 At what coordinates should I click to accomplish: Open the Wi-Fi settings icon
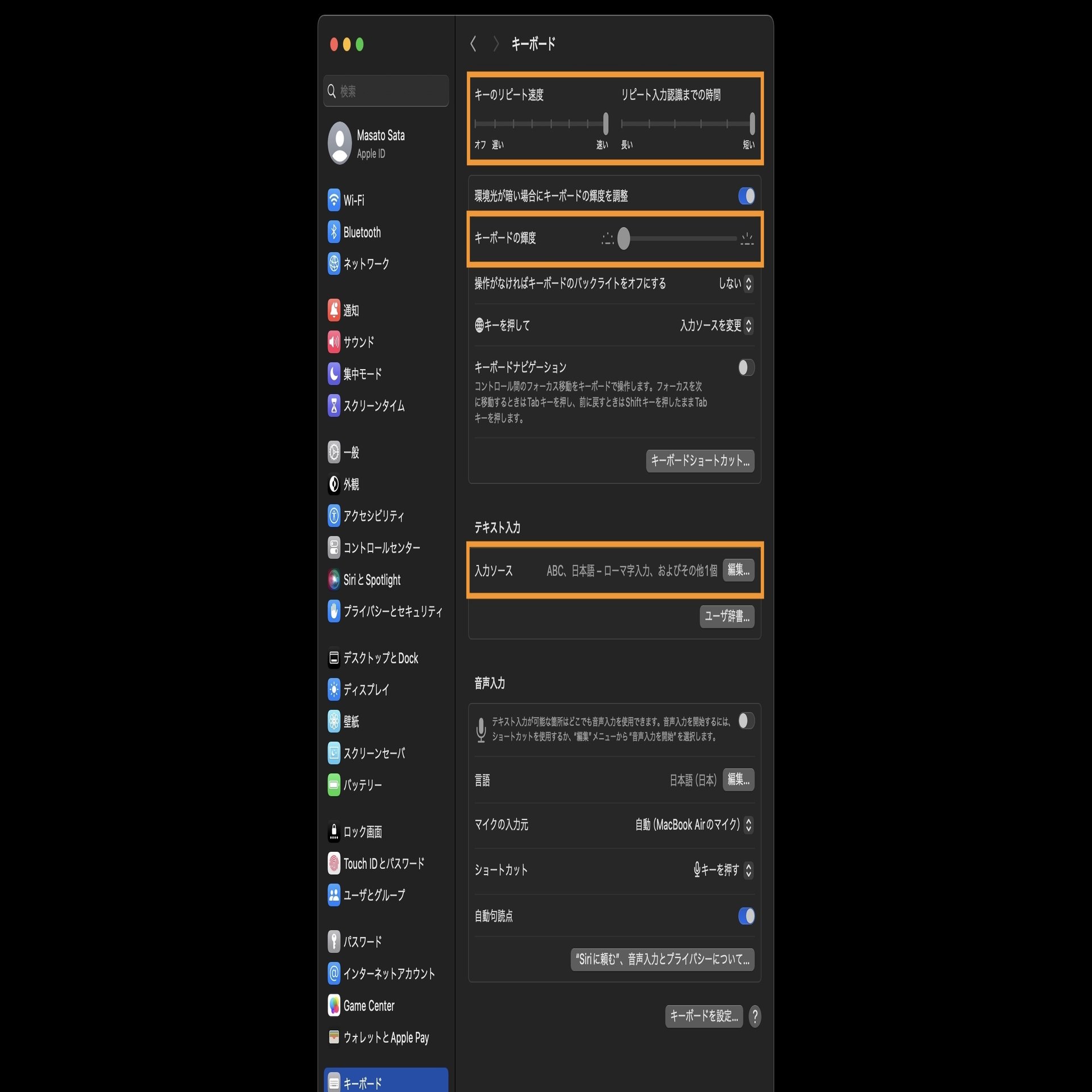[334, 200]
